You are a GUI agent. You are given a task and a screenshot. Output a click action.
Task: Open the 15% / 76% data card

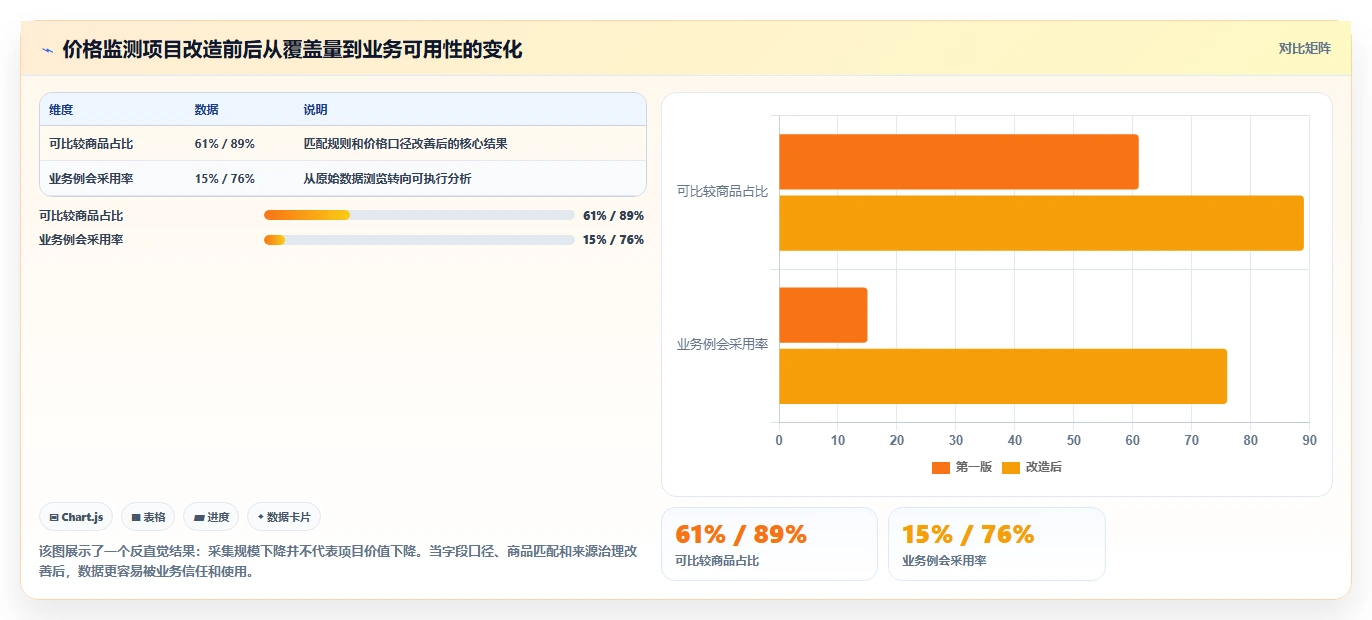pos(997,544)
